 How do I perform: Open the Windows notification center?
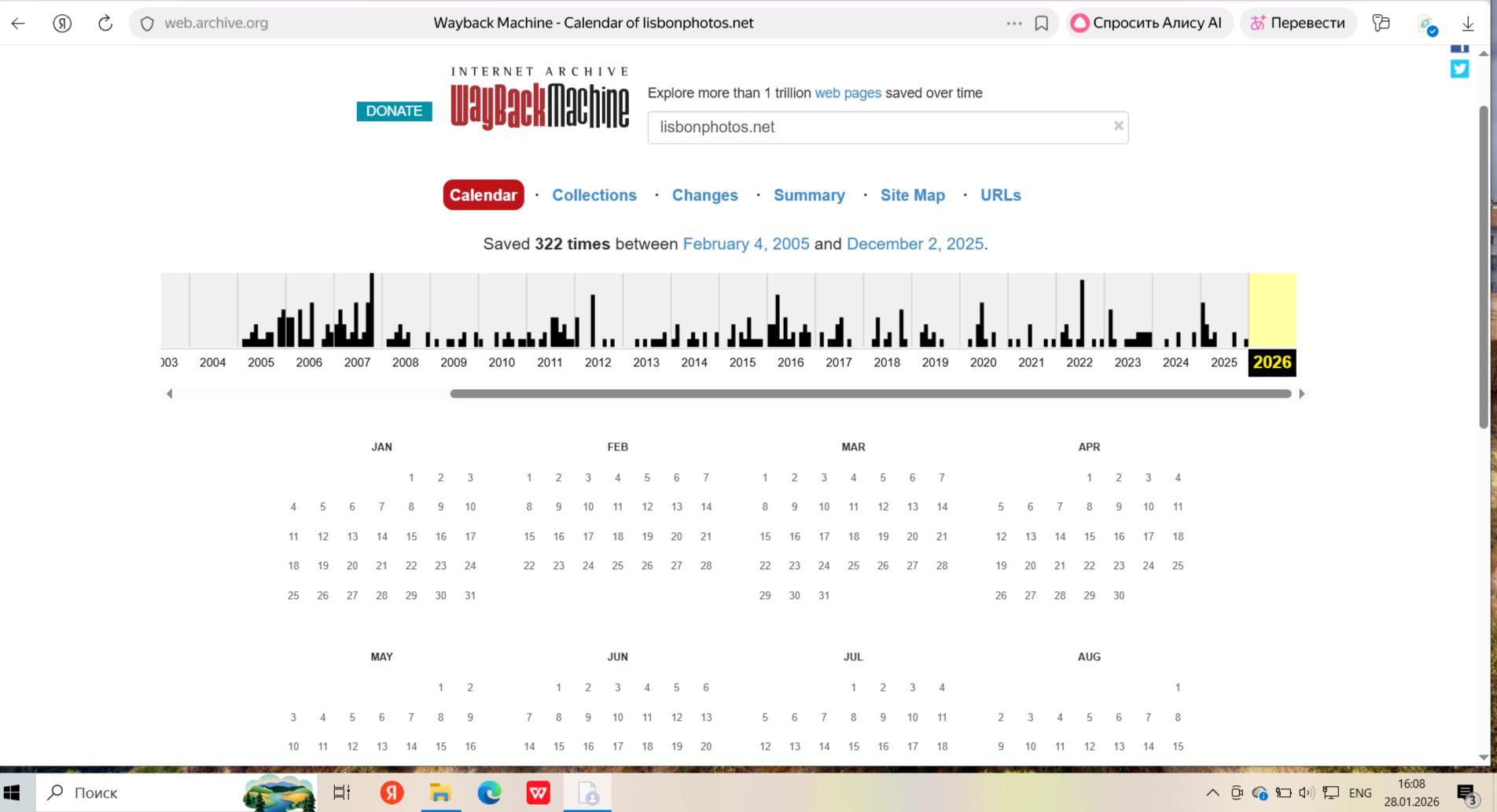pyautogui.click(x=1467, y=793)
